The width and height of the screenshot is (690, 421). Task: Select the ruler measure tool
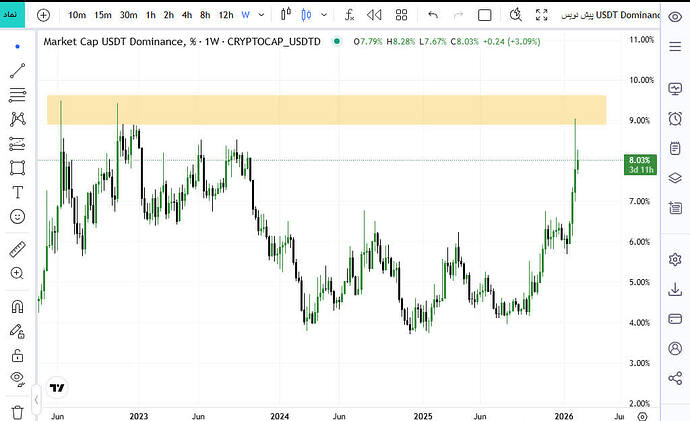click(x=17, y=248)
